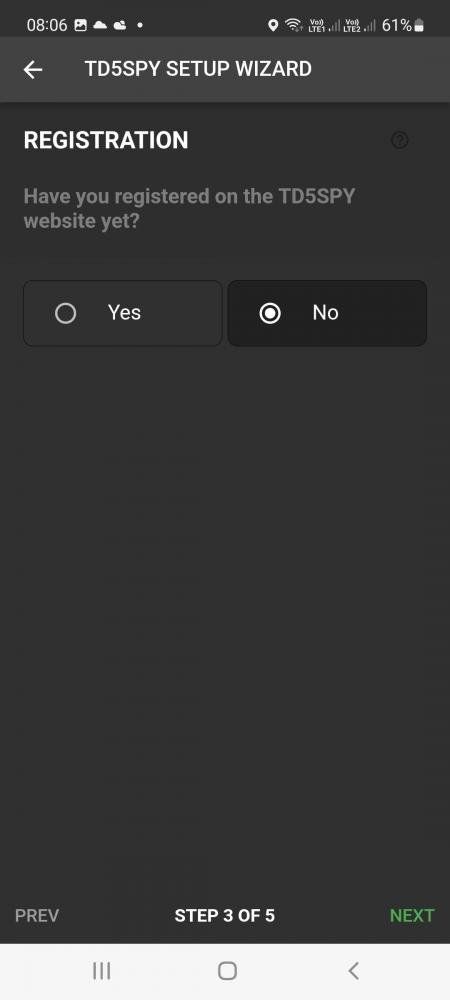
Task: Continue with the green NEXT button
Action: 412,916
